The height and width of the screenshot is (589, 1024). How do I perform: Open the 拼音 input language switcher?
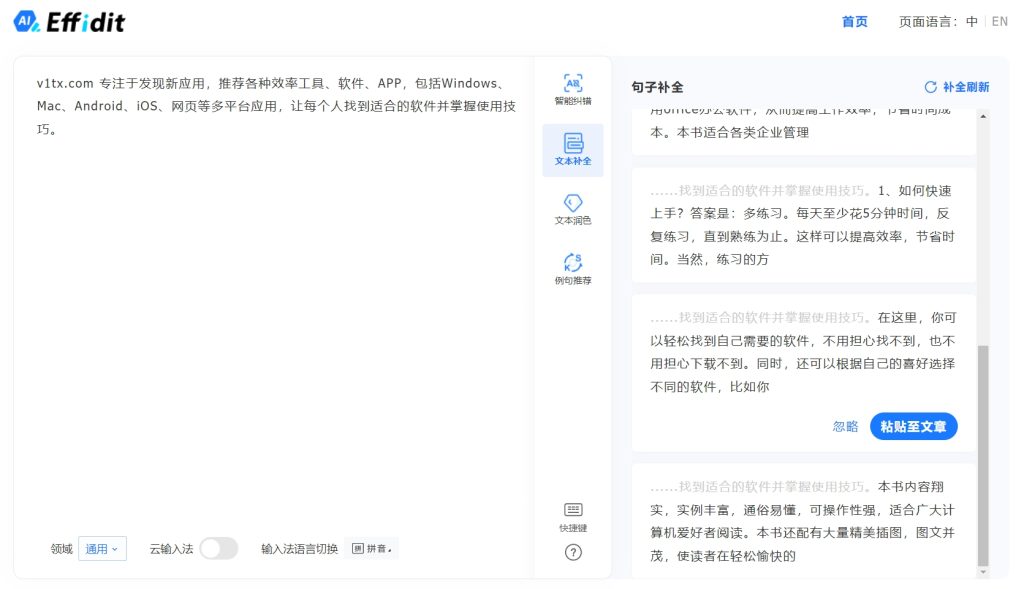(x=371, y=548)
